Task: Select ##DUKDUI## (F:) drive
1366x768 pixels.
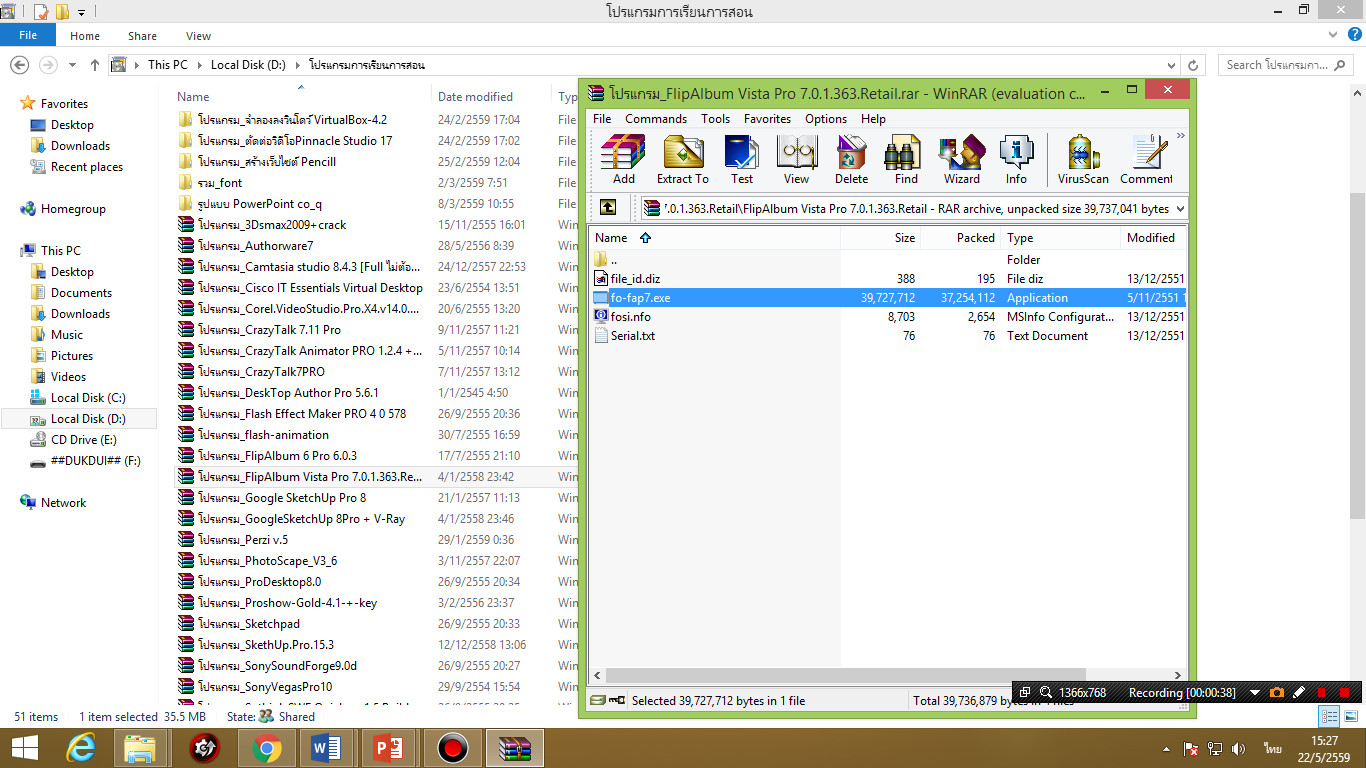Action: (95, 461)
